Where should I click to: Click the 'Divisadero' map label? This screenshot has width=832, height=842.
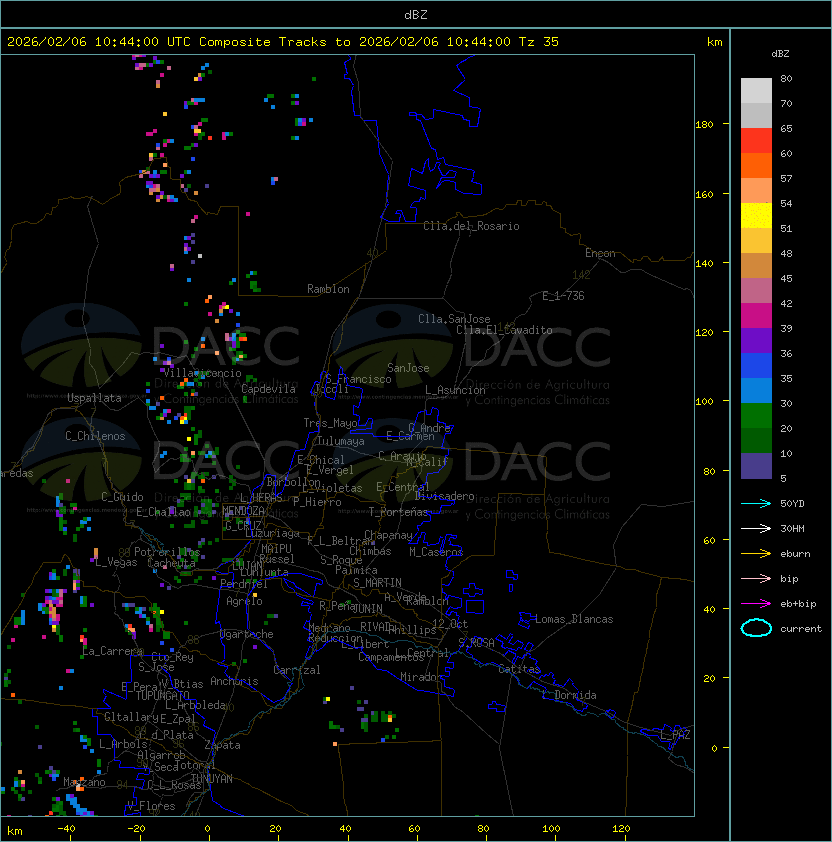click(x=444, y=496)
